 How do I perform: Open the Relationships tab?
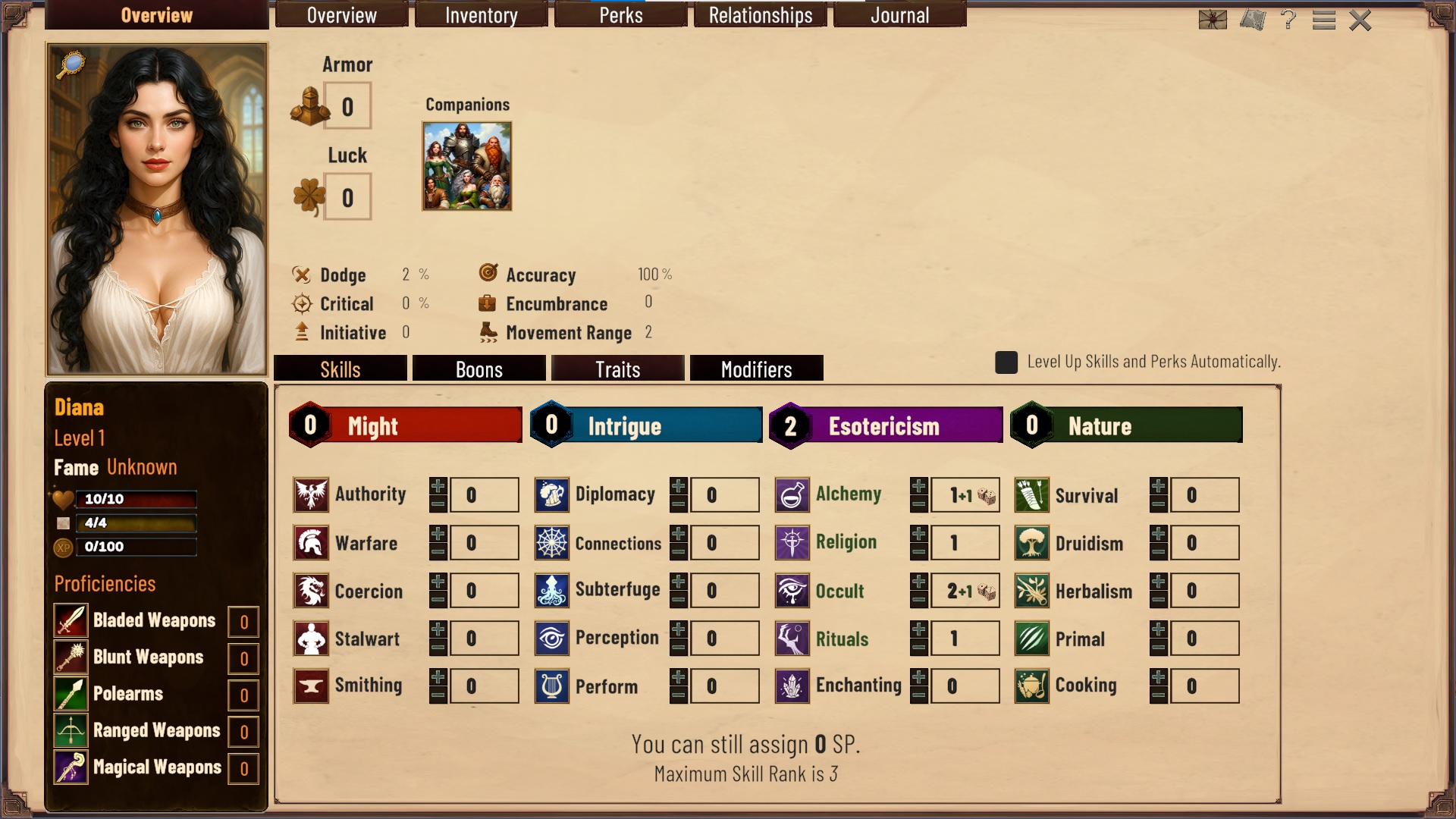(x=761, y=15)
